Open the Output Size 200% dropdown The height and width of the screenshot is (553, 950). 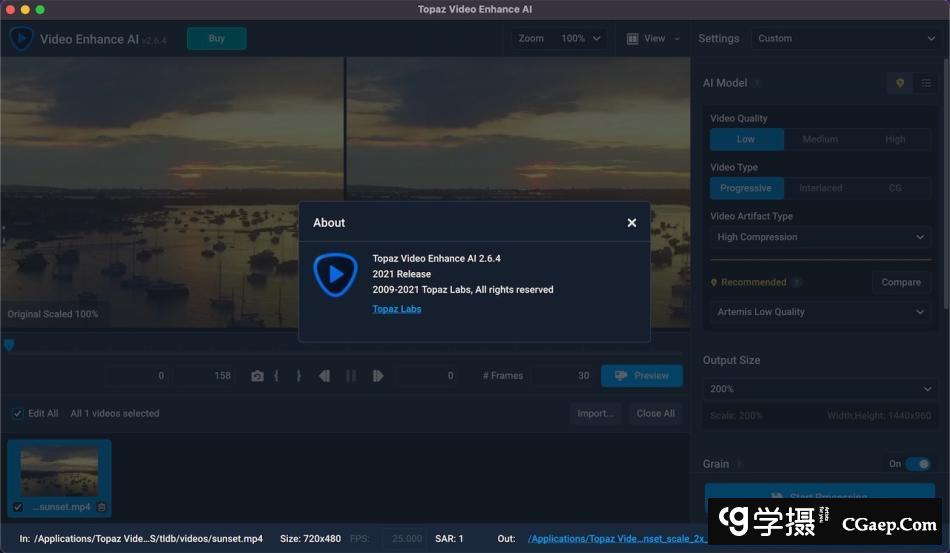[x=820, y=389]
